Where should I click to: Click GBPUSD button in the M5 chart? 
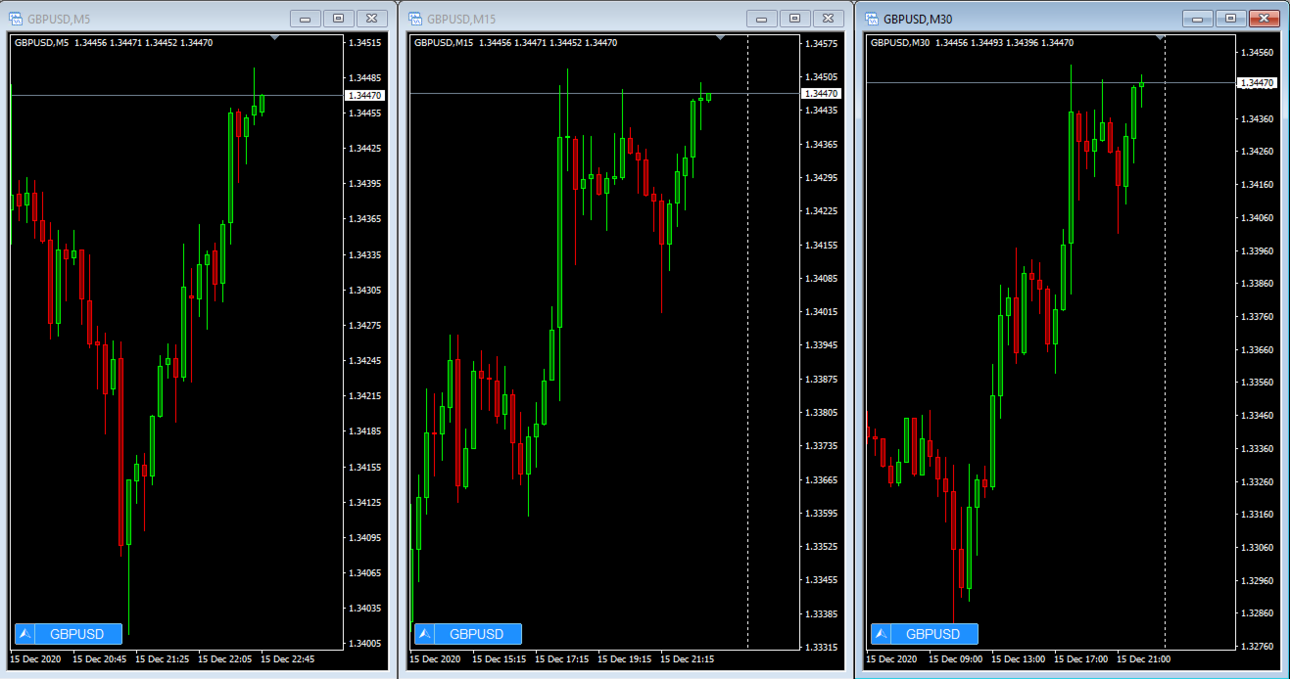77,634
